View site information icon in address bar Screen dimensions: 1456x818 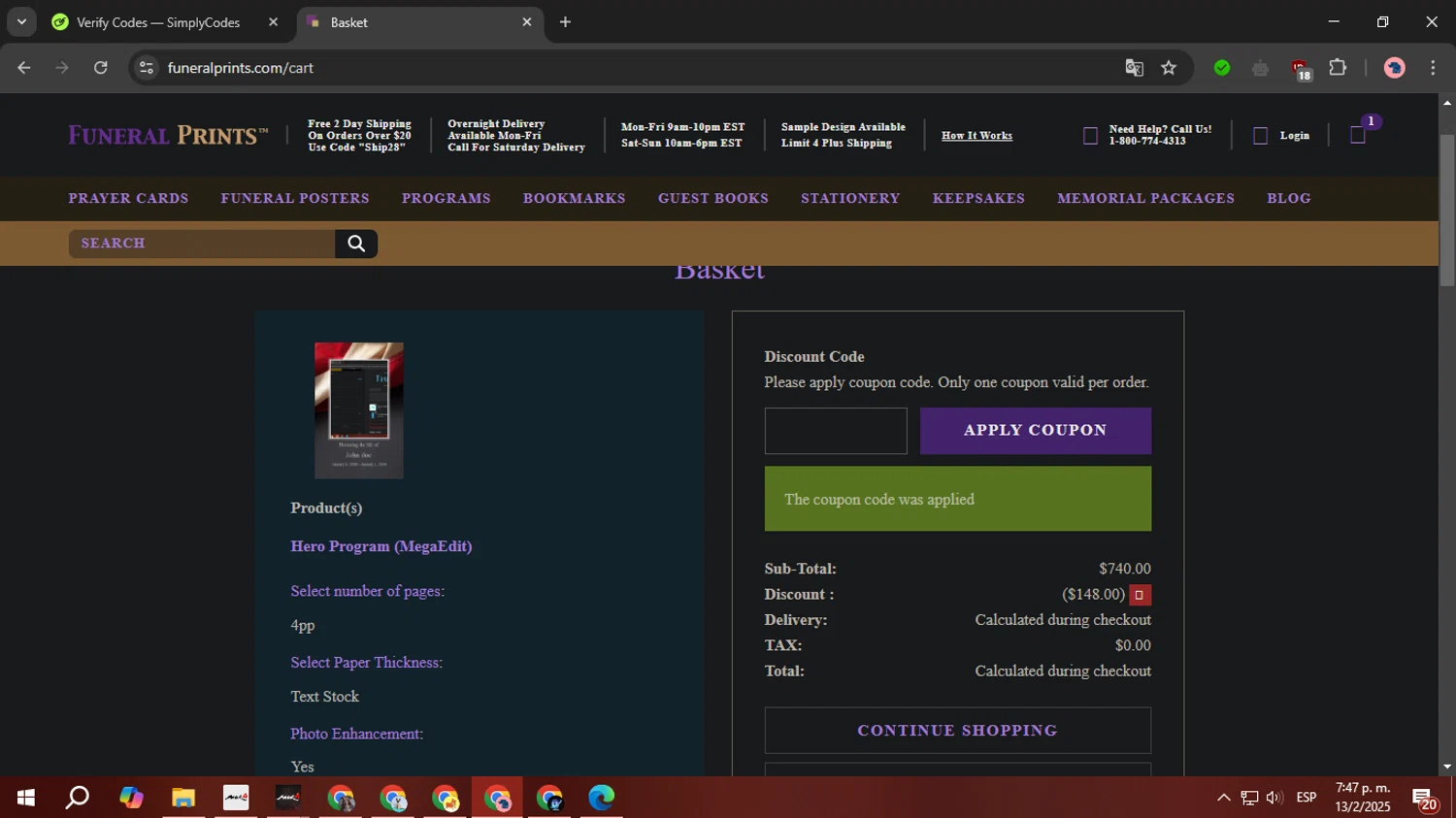point(147,68)
